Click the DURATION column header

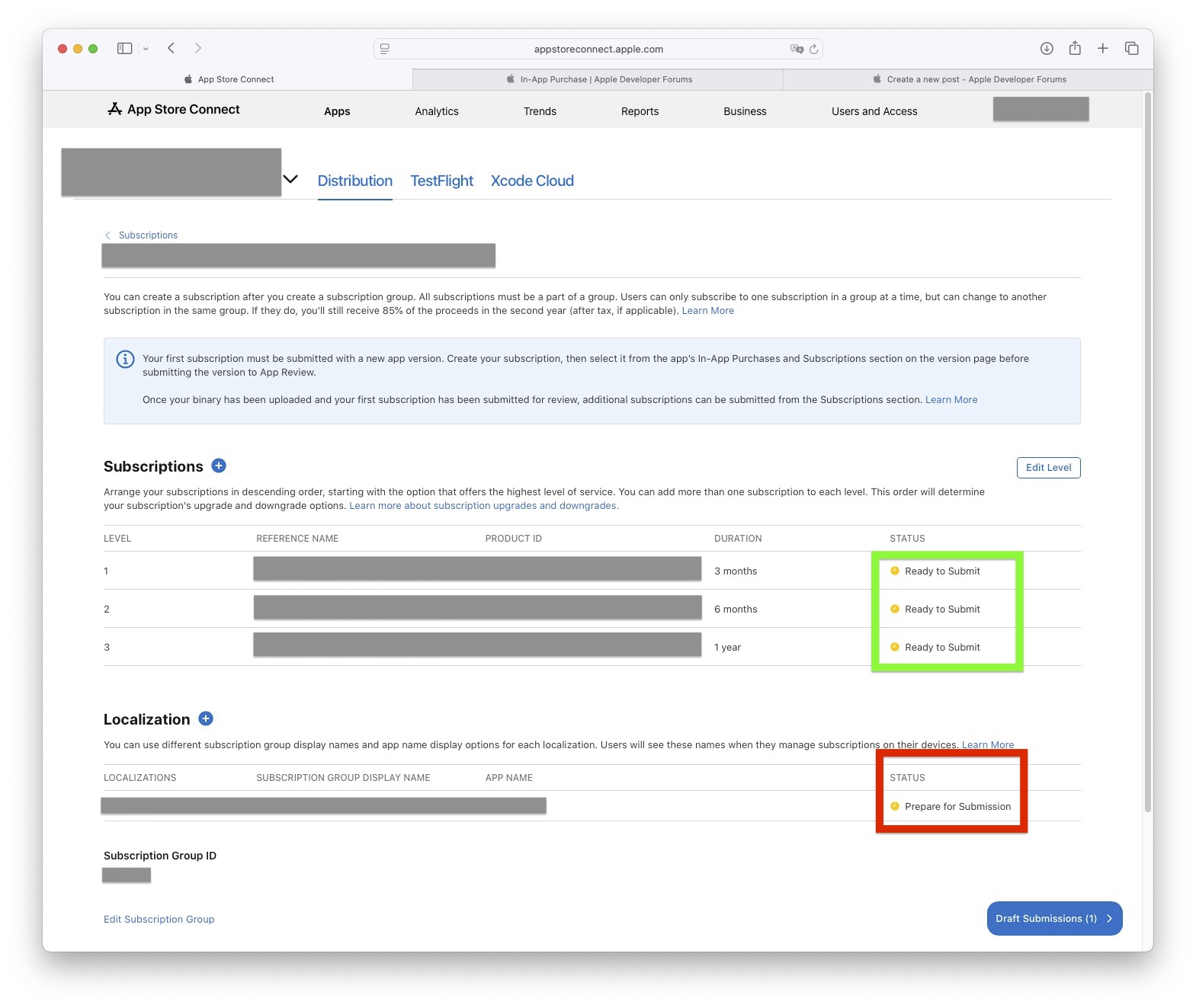tap(738, 539)
